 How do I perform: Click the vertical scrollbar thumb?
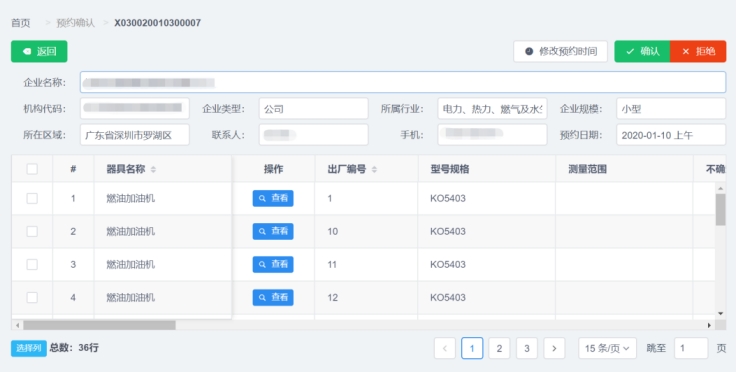[721, 209]
